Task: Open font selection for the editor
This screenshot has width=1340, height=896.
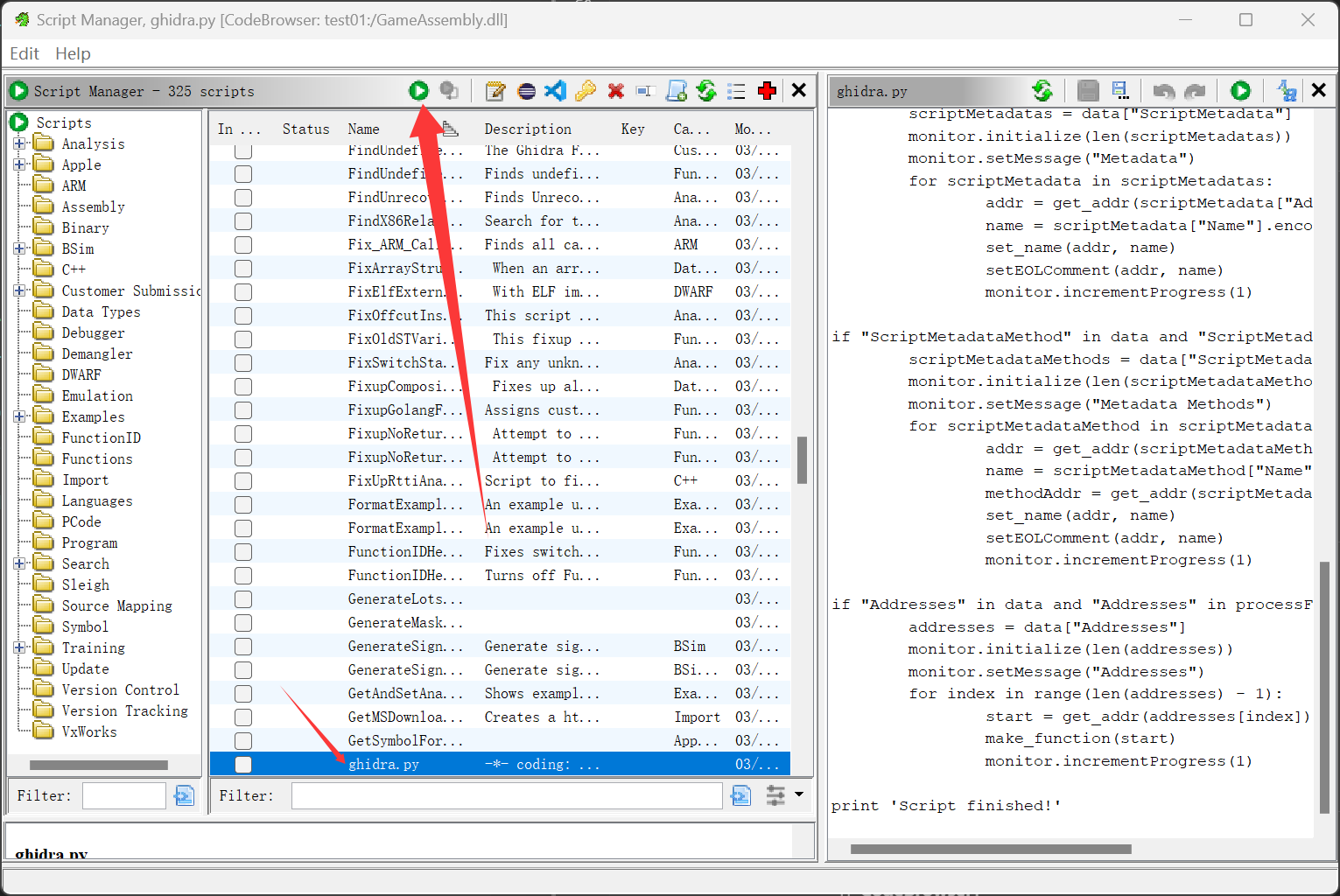Action: [1287, 90]
